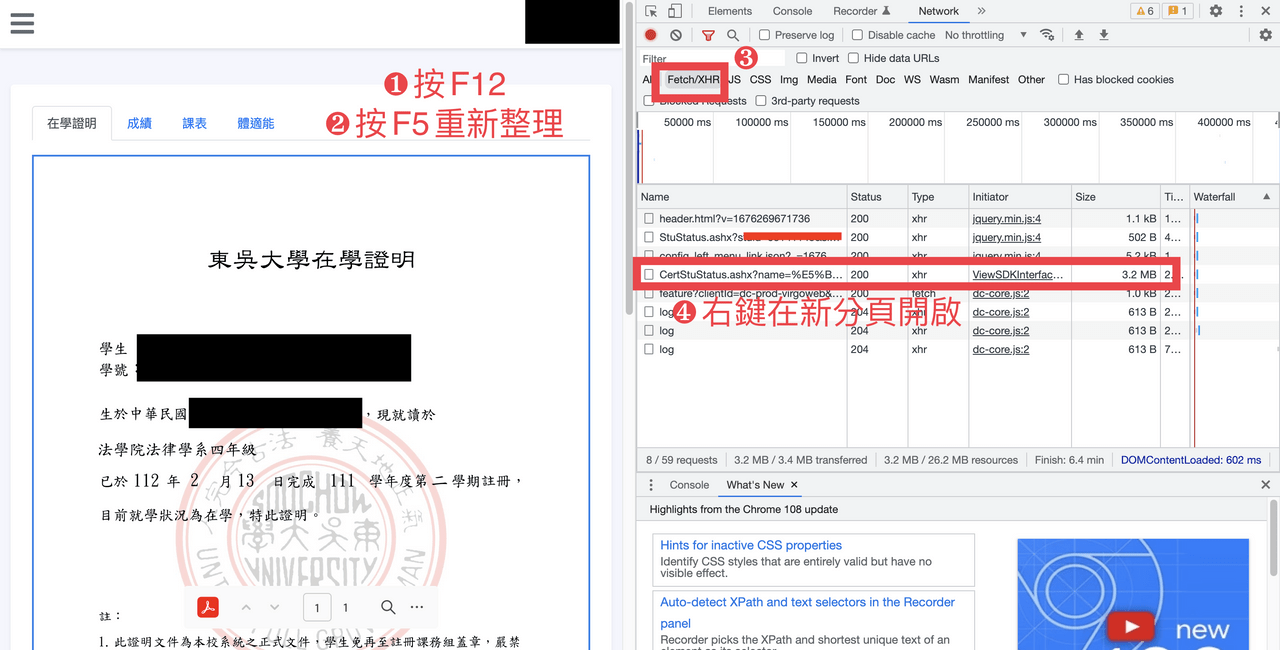Select the 在學證明 tab
This screenshot has height=650, width=1280.
pyautogui.click(x=72, y=123)
